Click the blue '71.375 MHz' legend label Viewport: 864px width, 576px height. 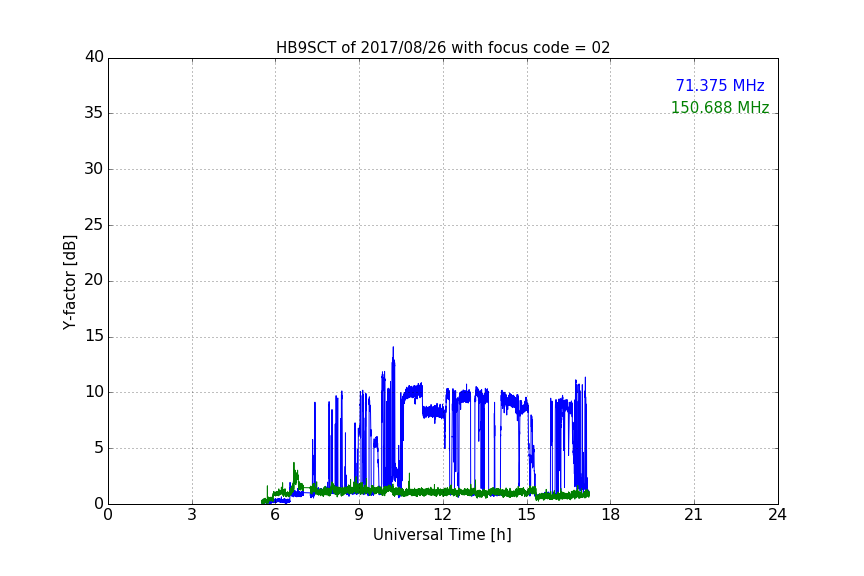click(720, 86)
